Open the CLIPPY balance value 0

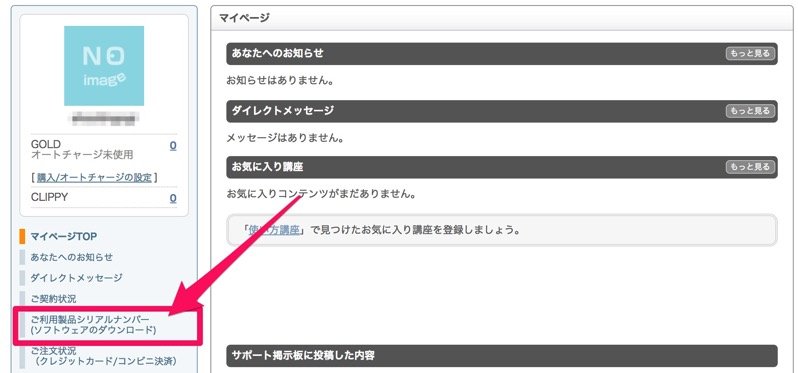[x=173, y=198]
